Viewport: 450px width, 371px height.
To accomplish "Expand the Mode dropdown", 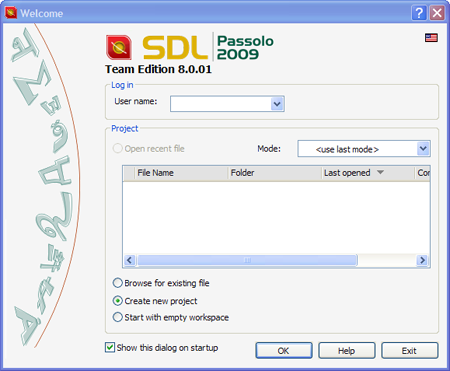I will point(423,149).
